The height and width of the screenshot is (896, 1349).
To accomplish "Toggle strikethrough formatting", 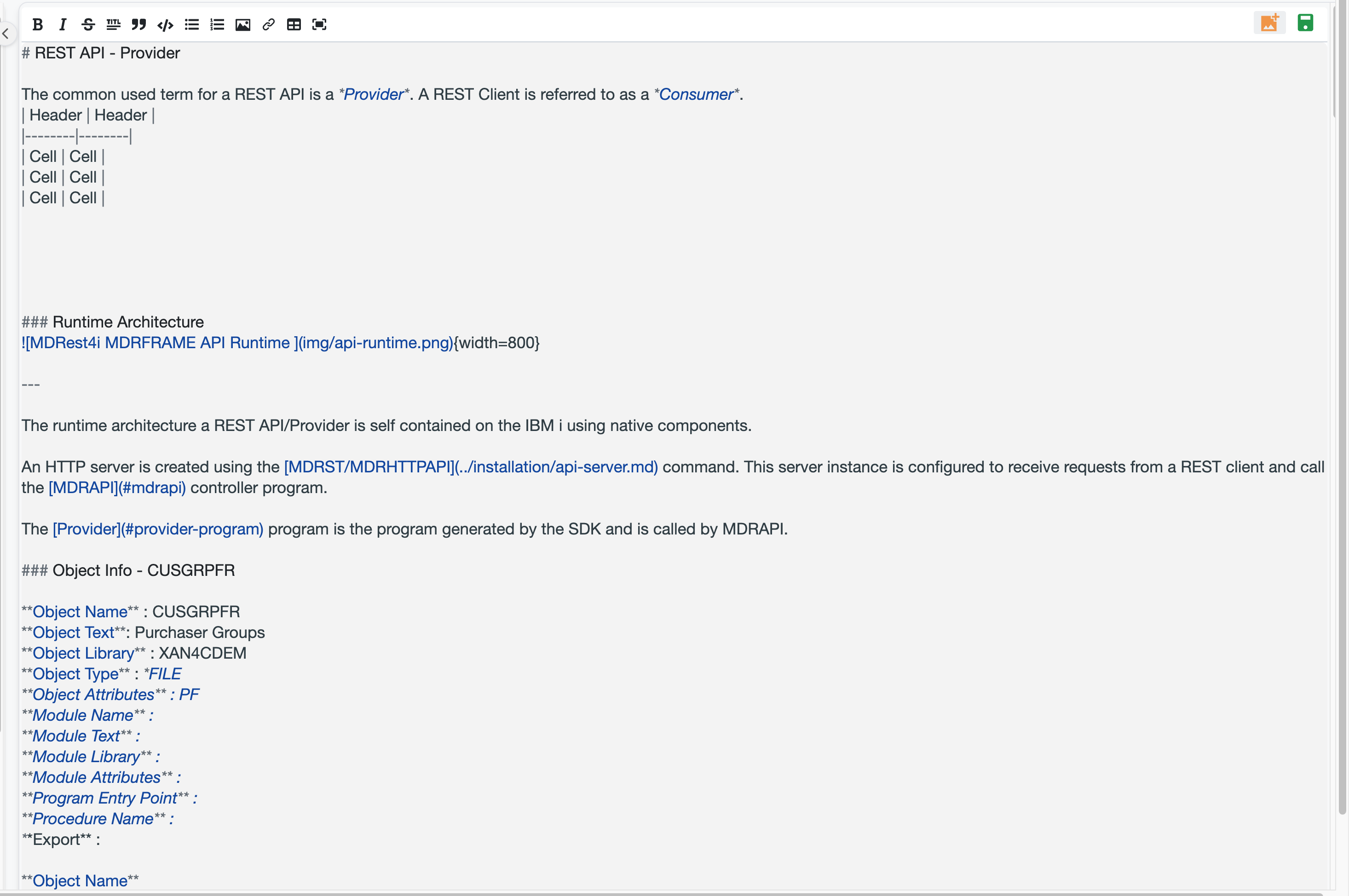I will 88,24.
